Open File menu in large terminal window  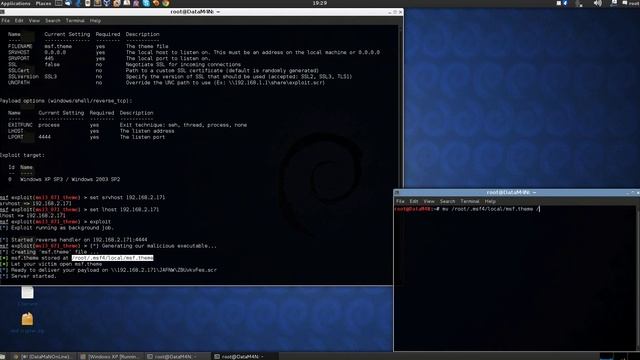(x=6, y=20)
